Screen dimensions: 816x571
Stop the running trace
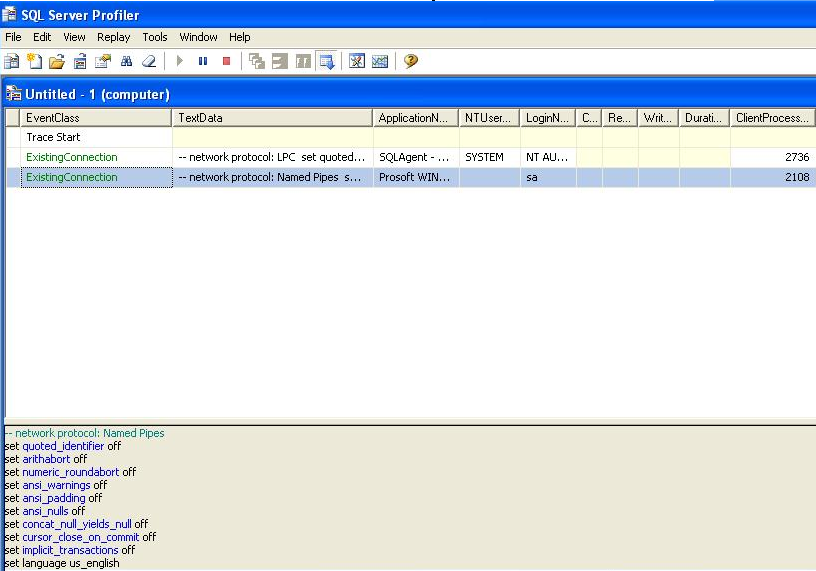coord(226,61)
